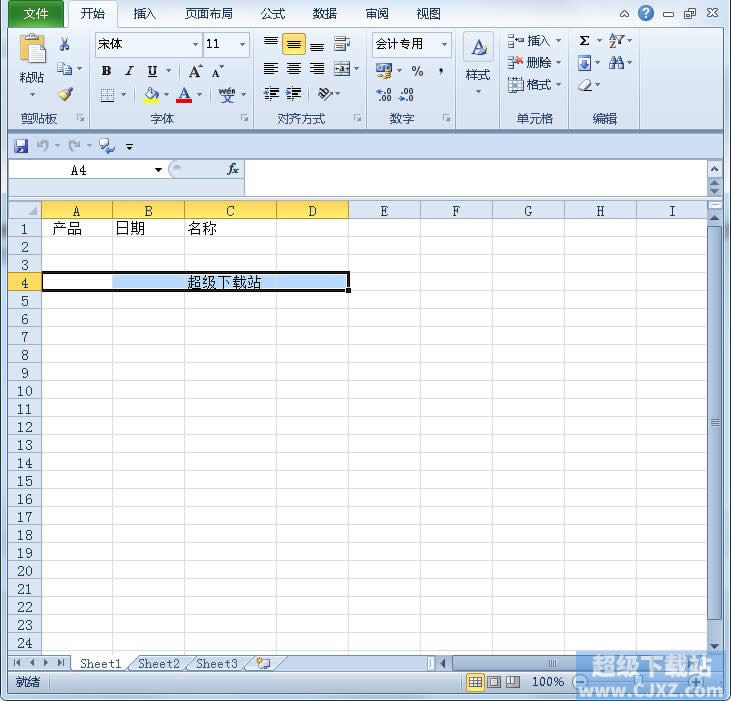Align text right
The height and width of the screenshot is (701, 731).
(x=317, y=69)
